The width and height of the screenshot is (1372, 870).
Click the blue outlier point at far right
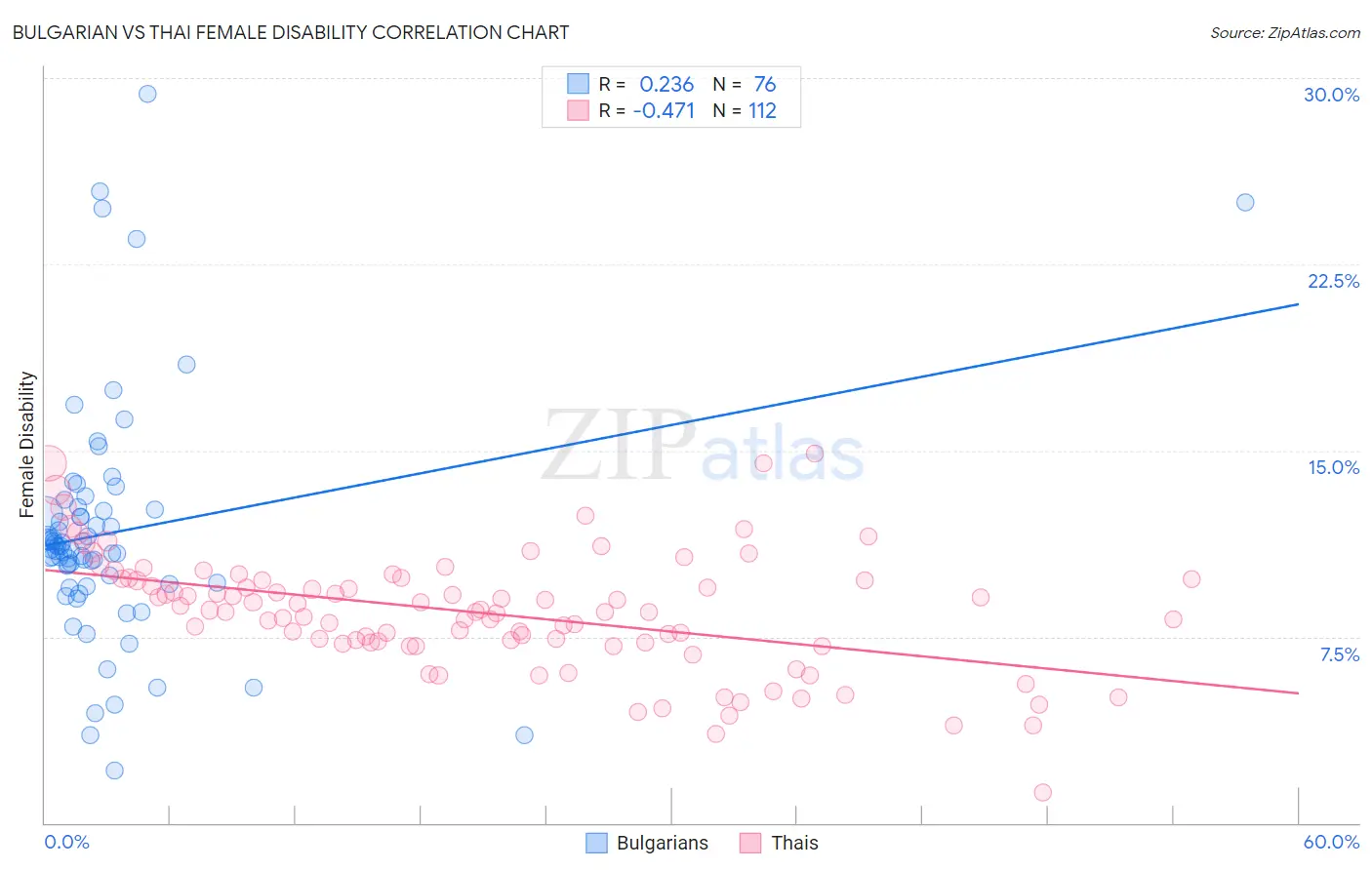[1245, 203]
